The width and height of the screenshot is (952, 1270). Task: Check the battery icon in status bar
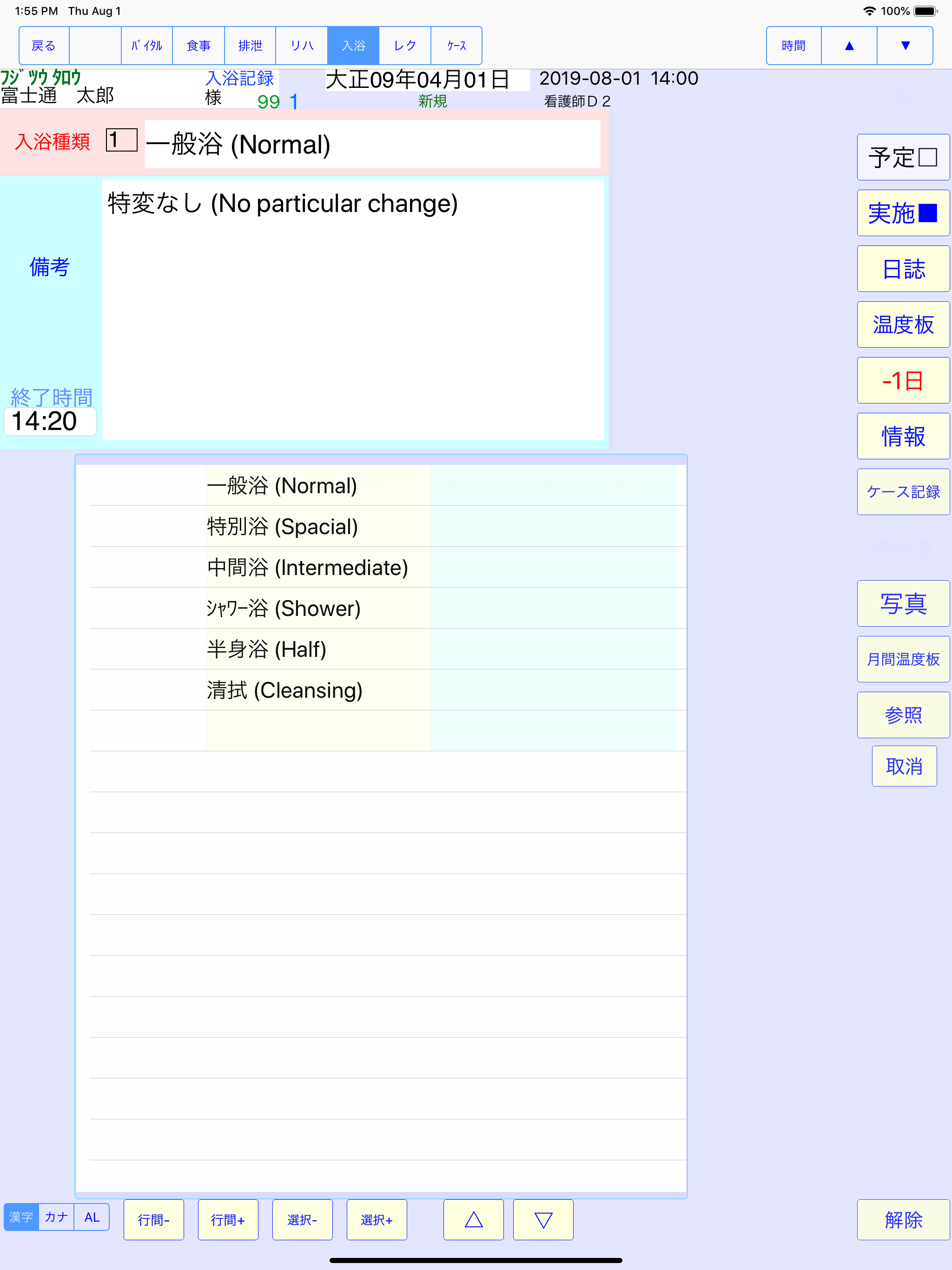[x=925, y=11]
